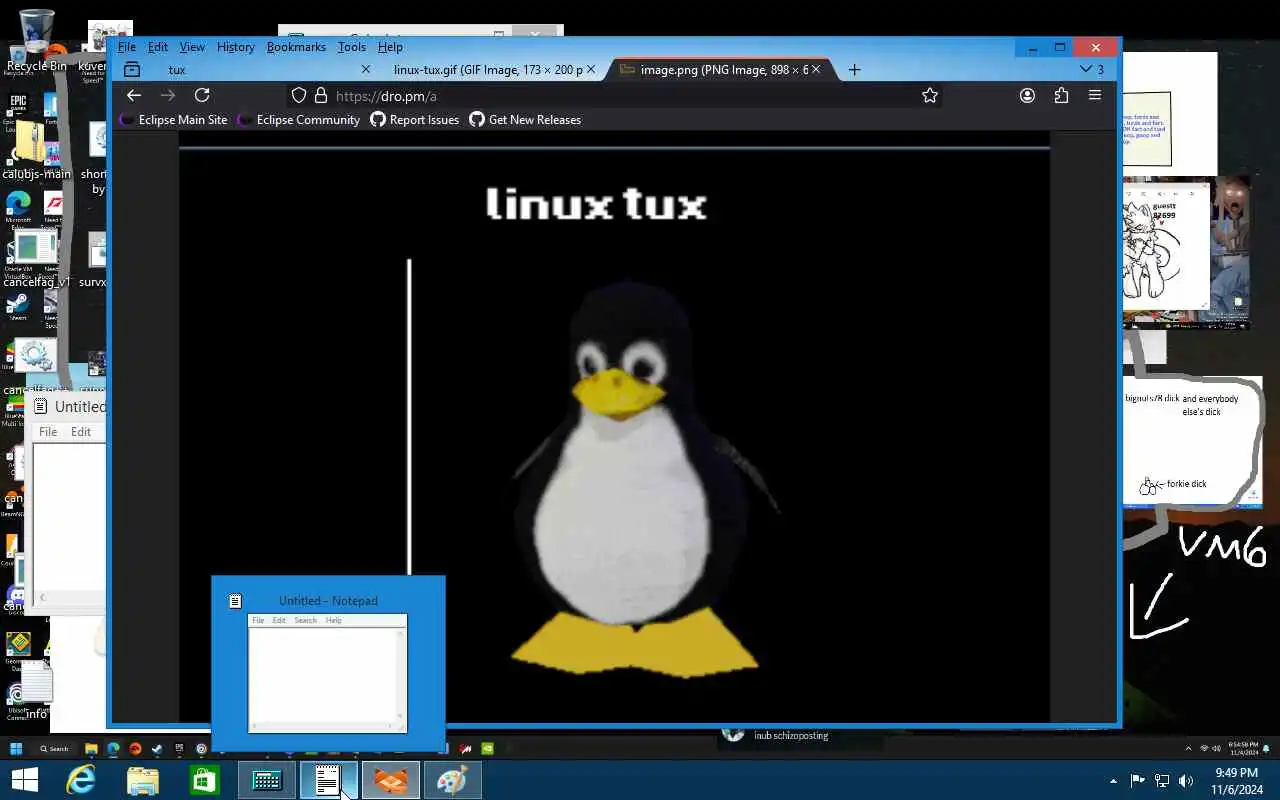
Task: Open the info file on the desktop
Action: (36, 690)
